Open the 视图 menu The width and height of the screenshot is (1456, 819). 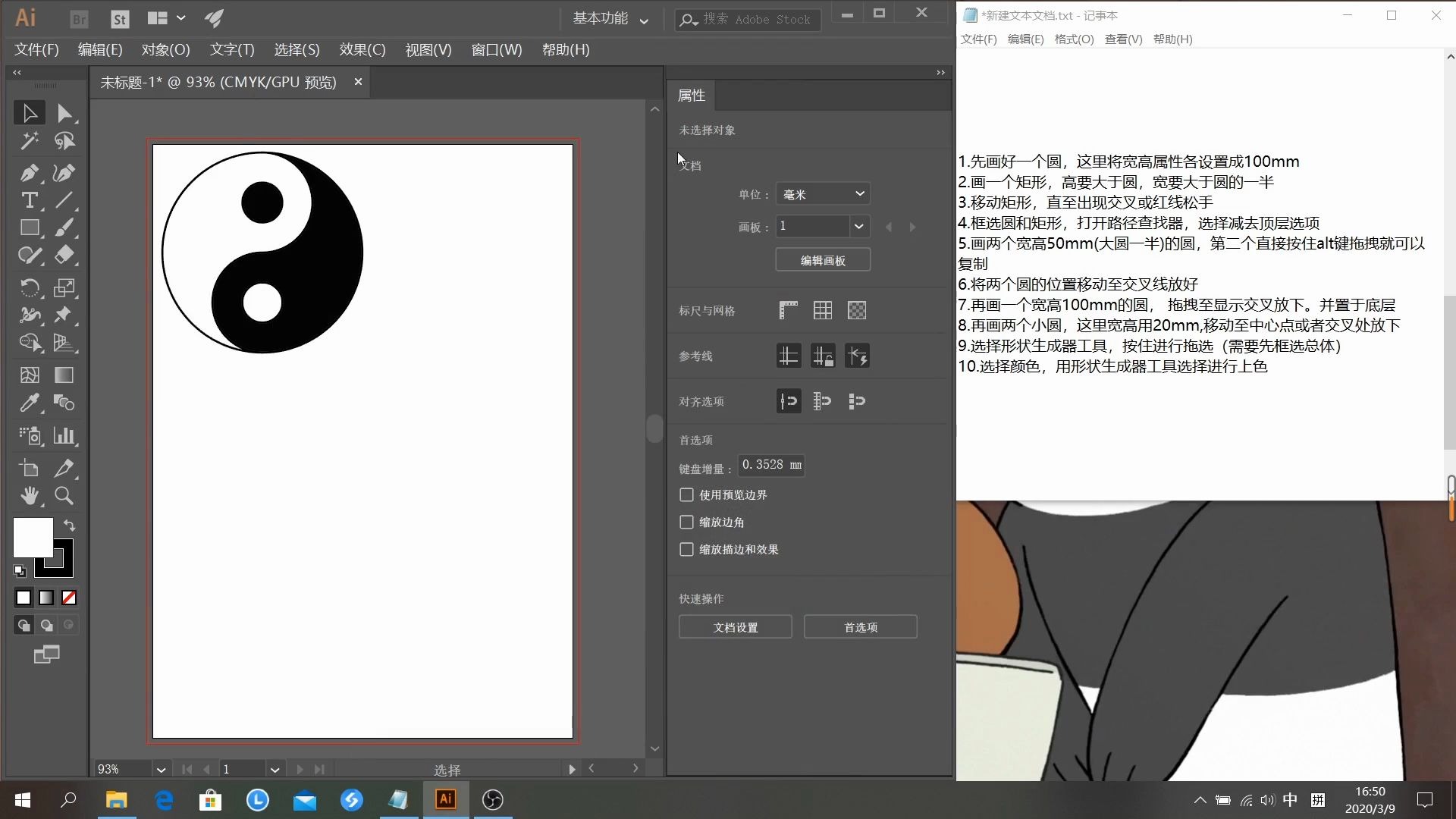[428, 49]
